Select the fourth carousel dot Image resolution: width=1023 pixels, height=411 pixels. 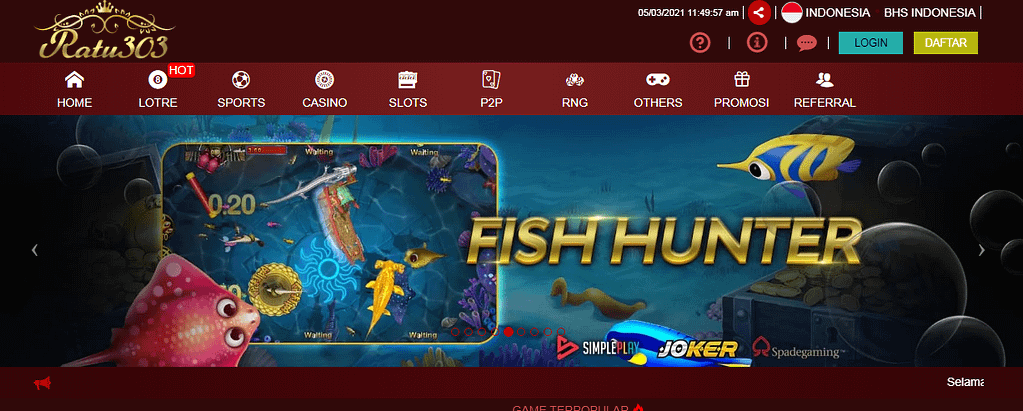495,331
